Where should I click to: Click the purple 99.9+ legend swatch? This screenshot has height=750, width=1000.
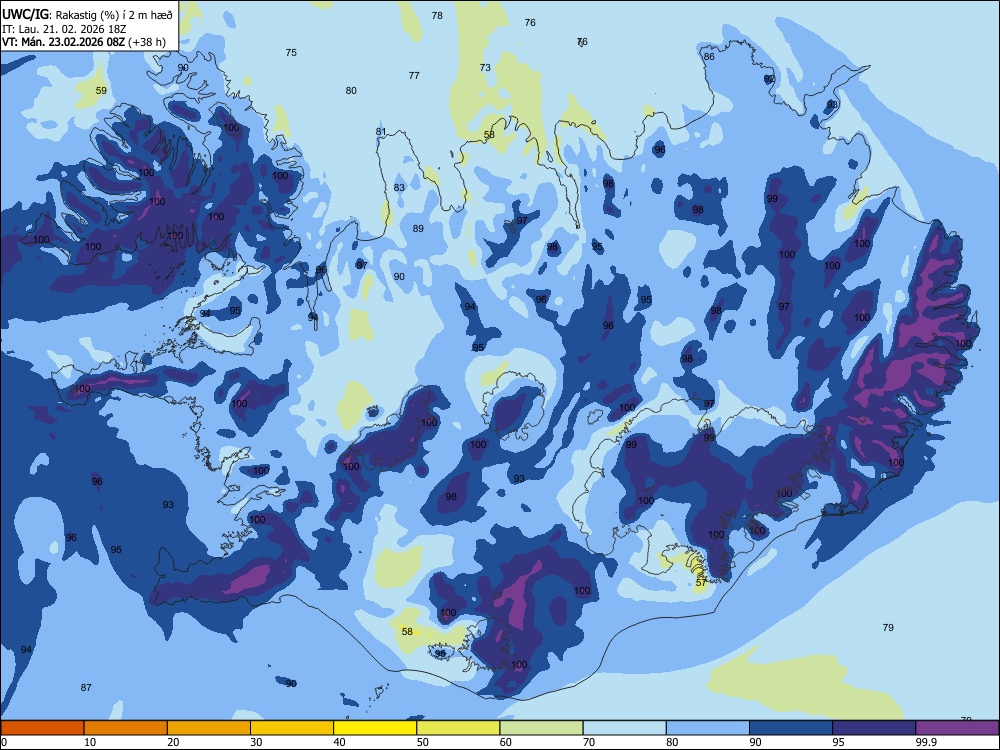tap(957, 728)
